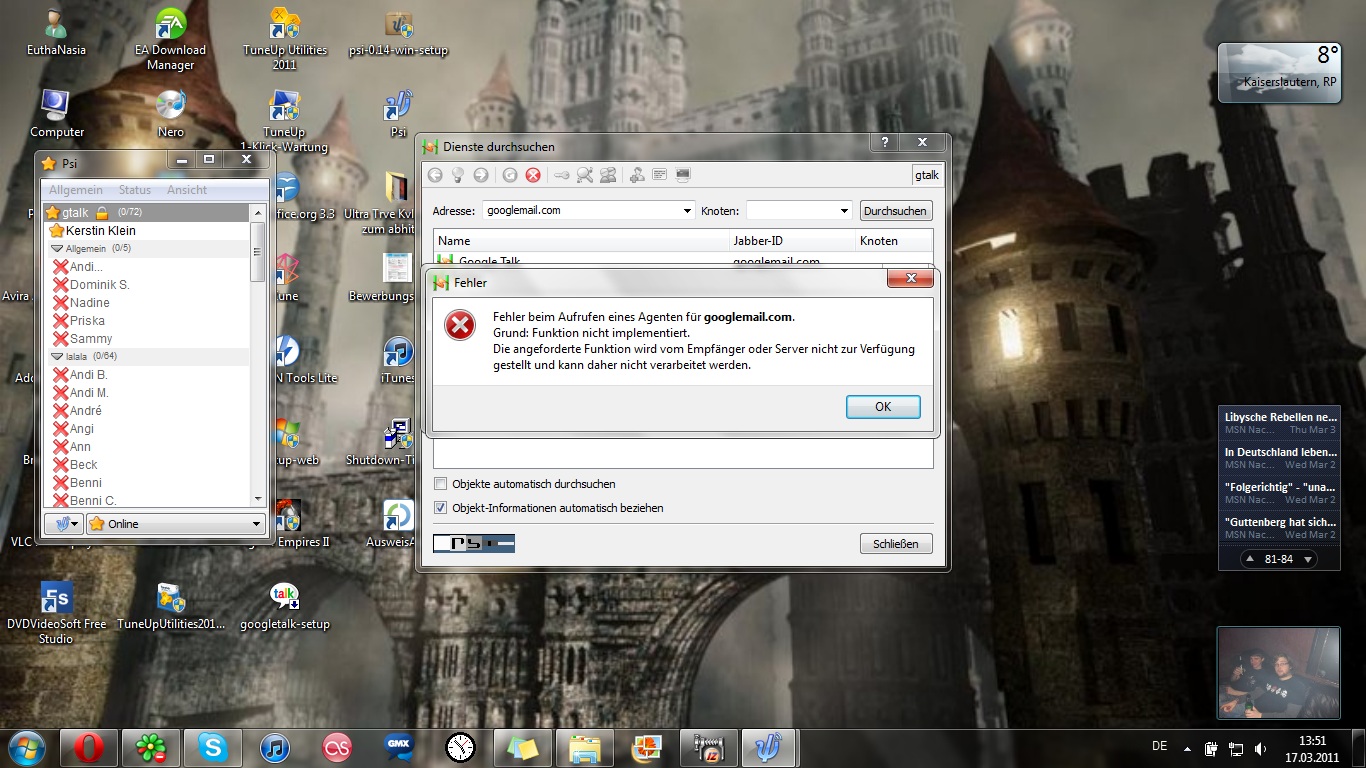1366x768 pixels.
Task: Click the refresh icon in service discovery toolbar
Action: point(510,175)
